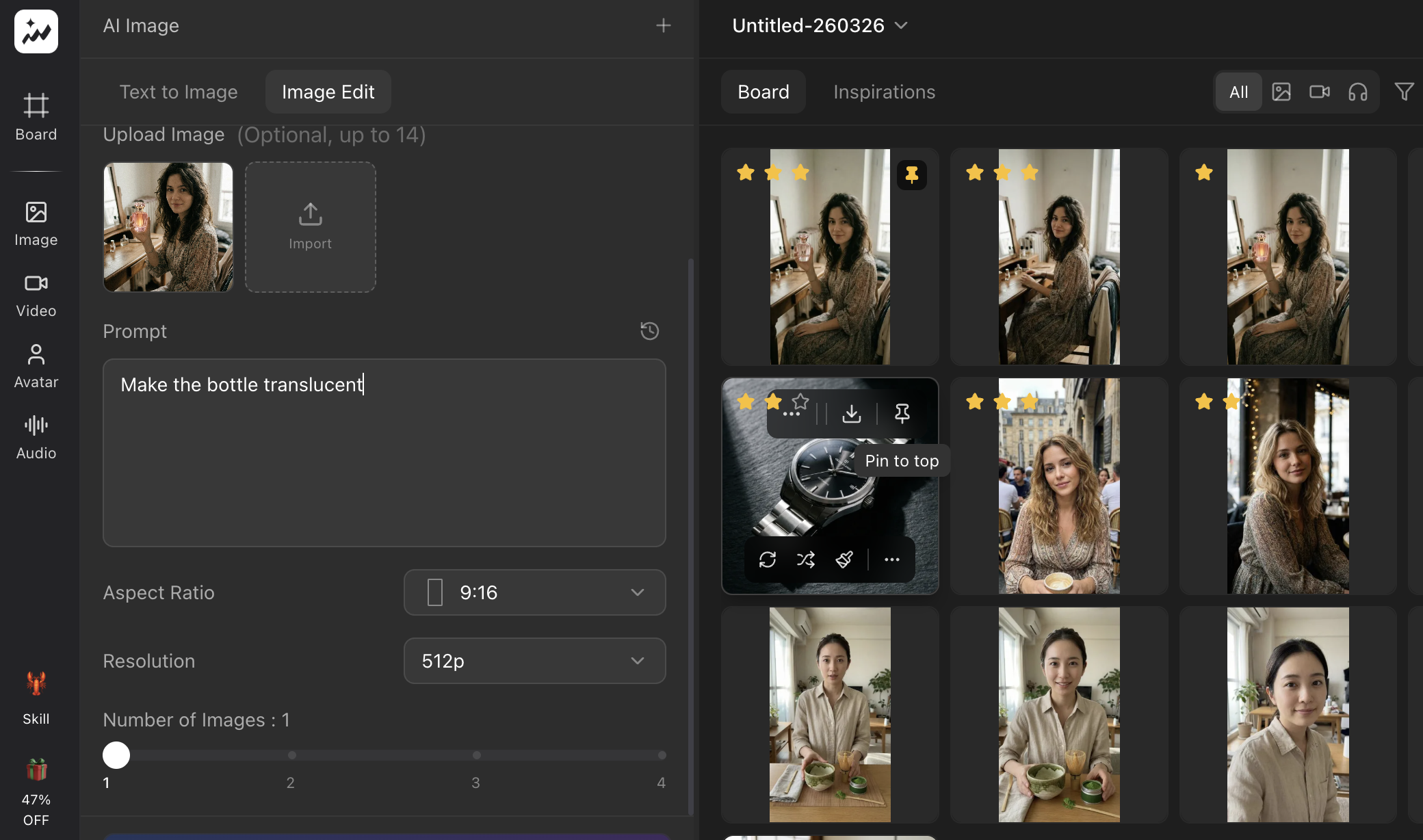Open the filter options with the funnel icon

[1405, 91]
